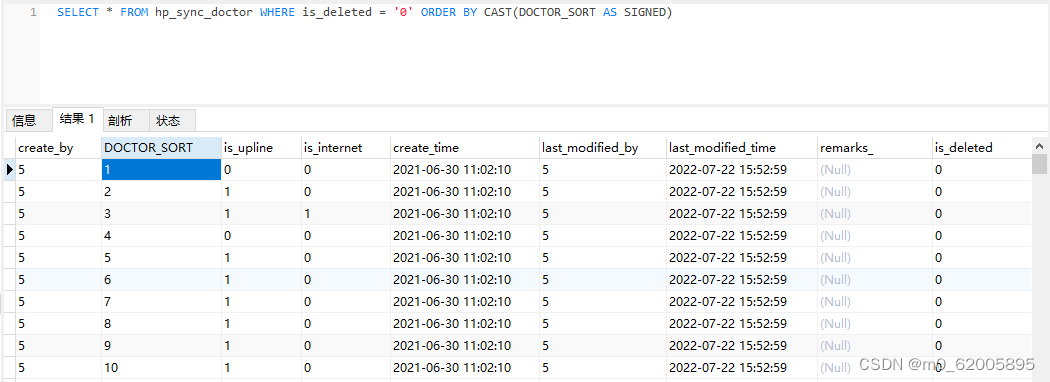Screen dimensions: 1050x382
Task: Select DOCTOR_SORT cell with value 3
Action: (161, 214)
